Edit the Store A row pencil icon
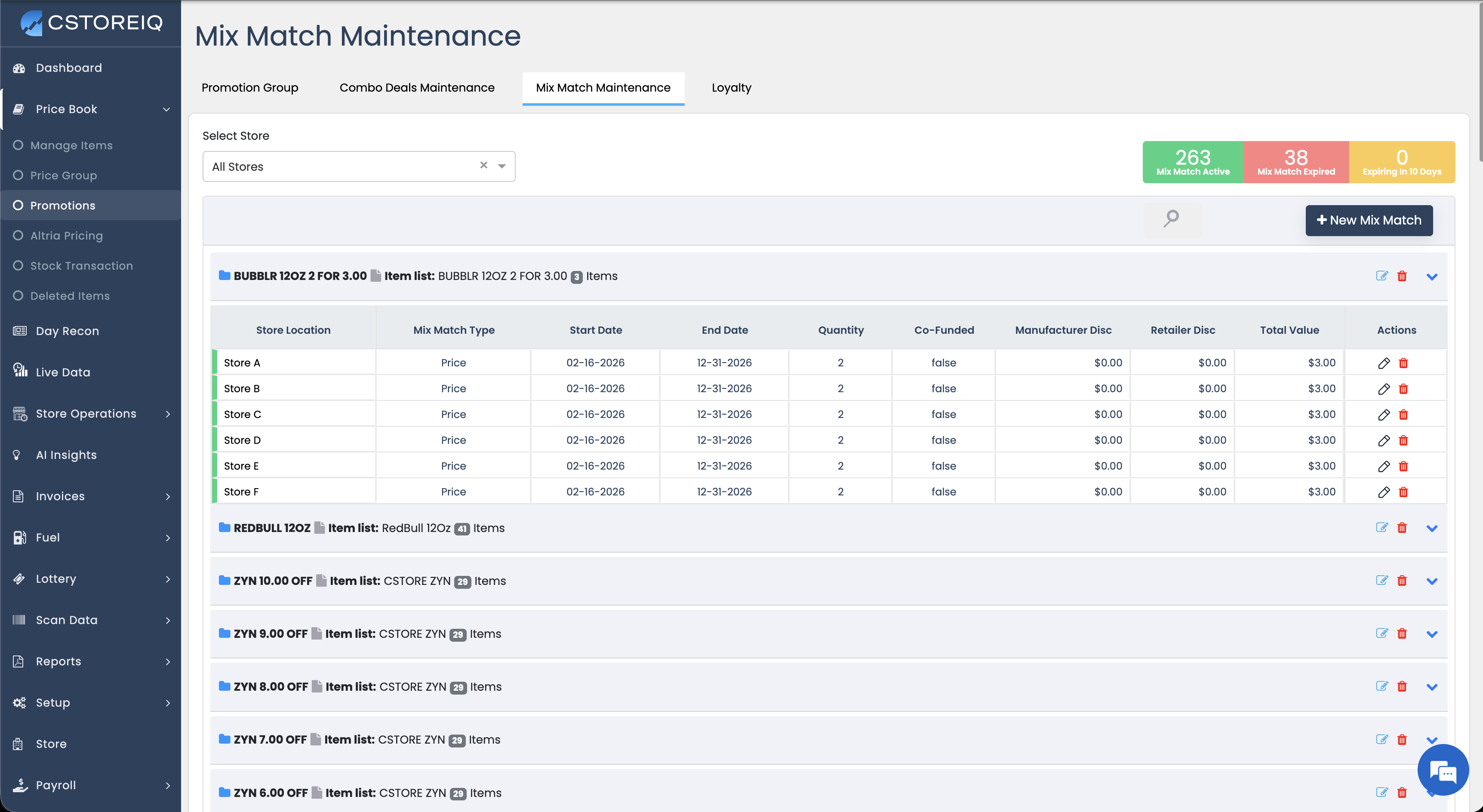The width and height of the screenshot is (1483, 812). point(1383,363)
